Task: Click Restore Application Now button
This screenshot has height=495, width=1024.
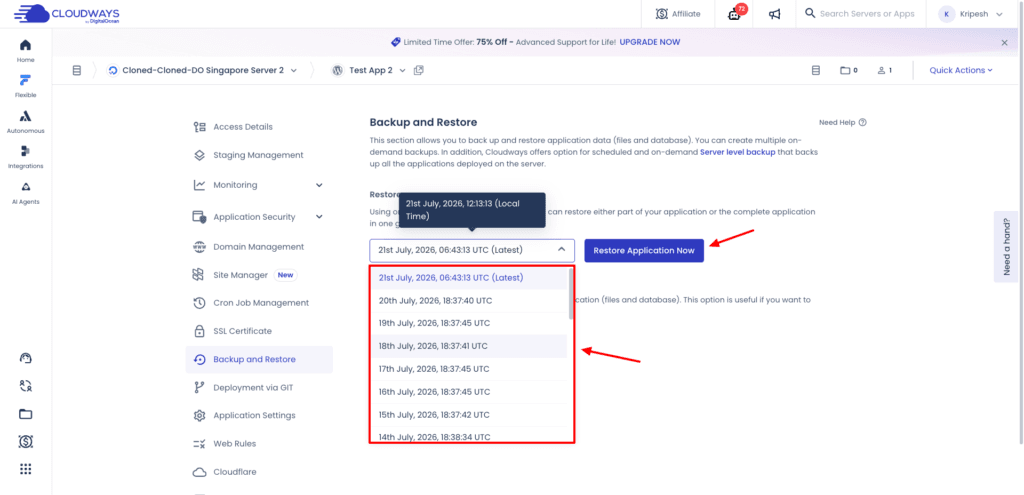Action: pos(644,251)
